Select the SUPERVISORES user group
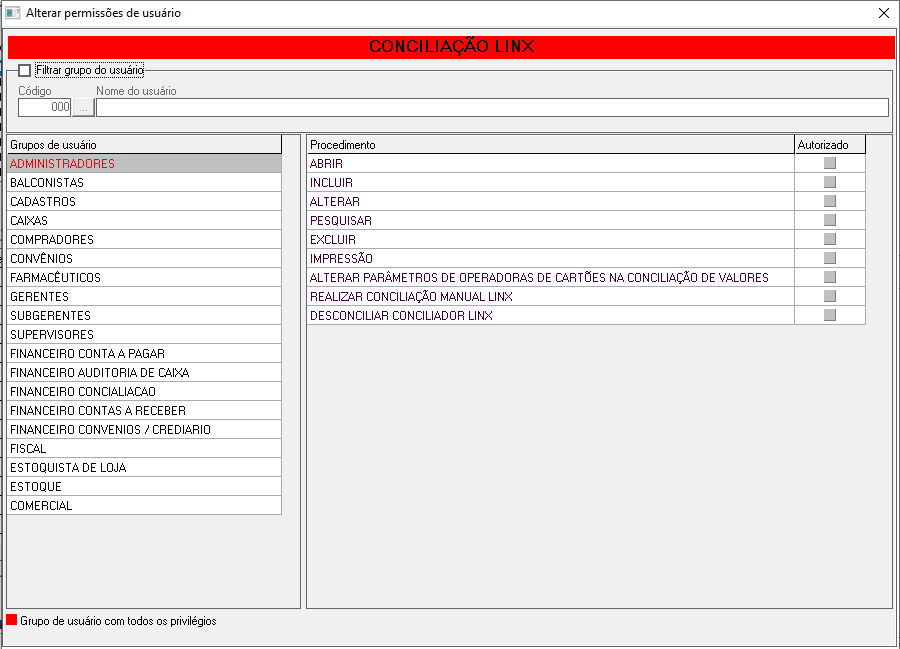Viewport: 900px width, 649px height. click(x=144, y=334)
